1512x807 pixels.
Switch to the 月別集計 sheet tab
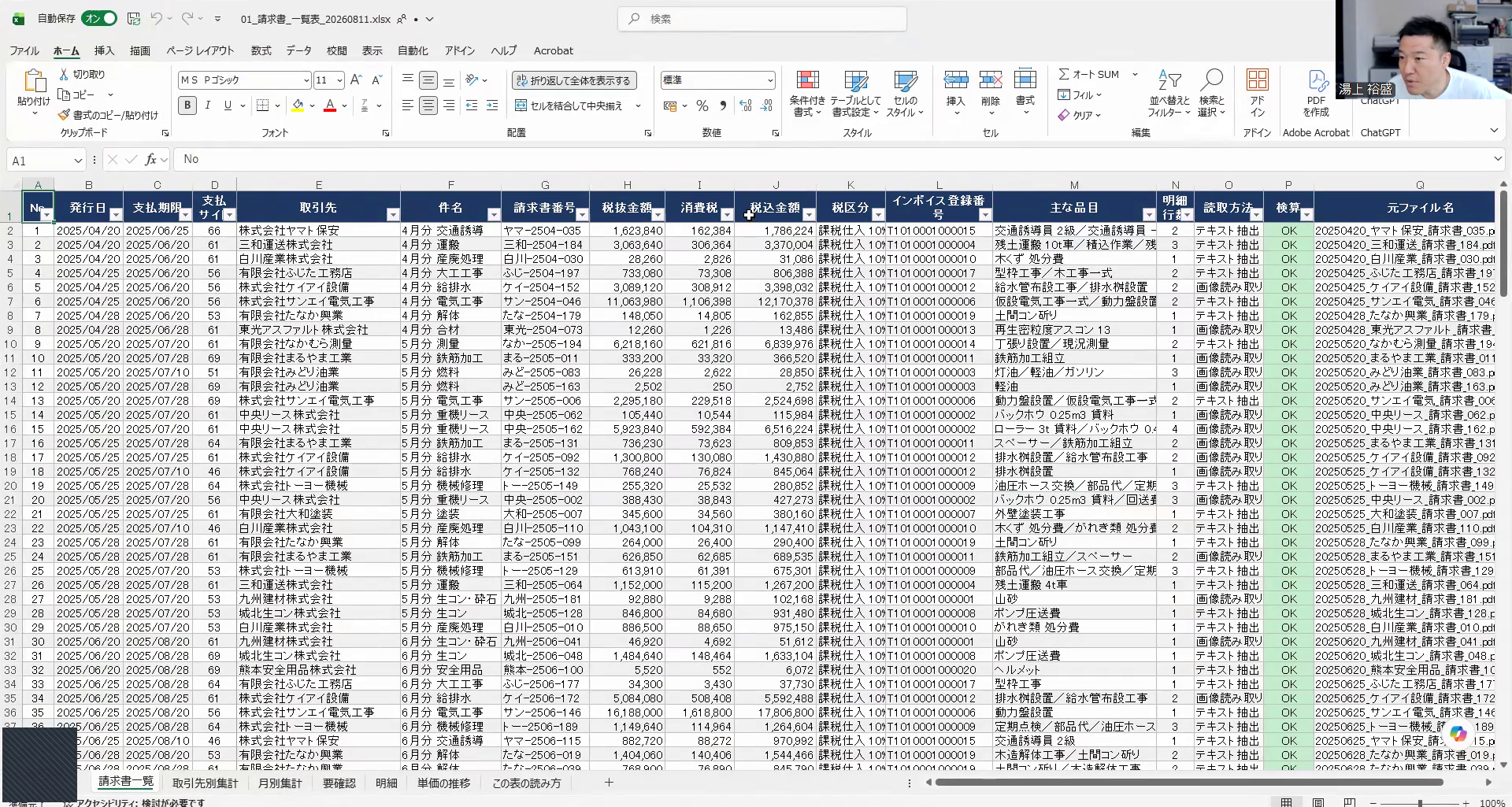(280, 783)
